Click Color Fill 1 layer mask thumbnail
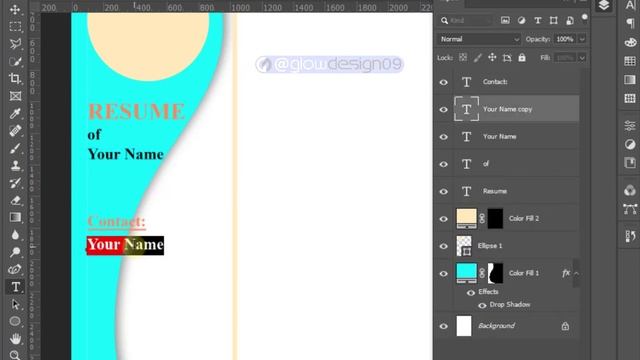The height and width of the screenshot is (360, 640). (496, 273)
